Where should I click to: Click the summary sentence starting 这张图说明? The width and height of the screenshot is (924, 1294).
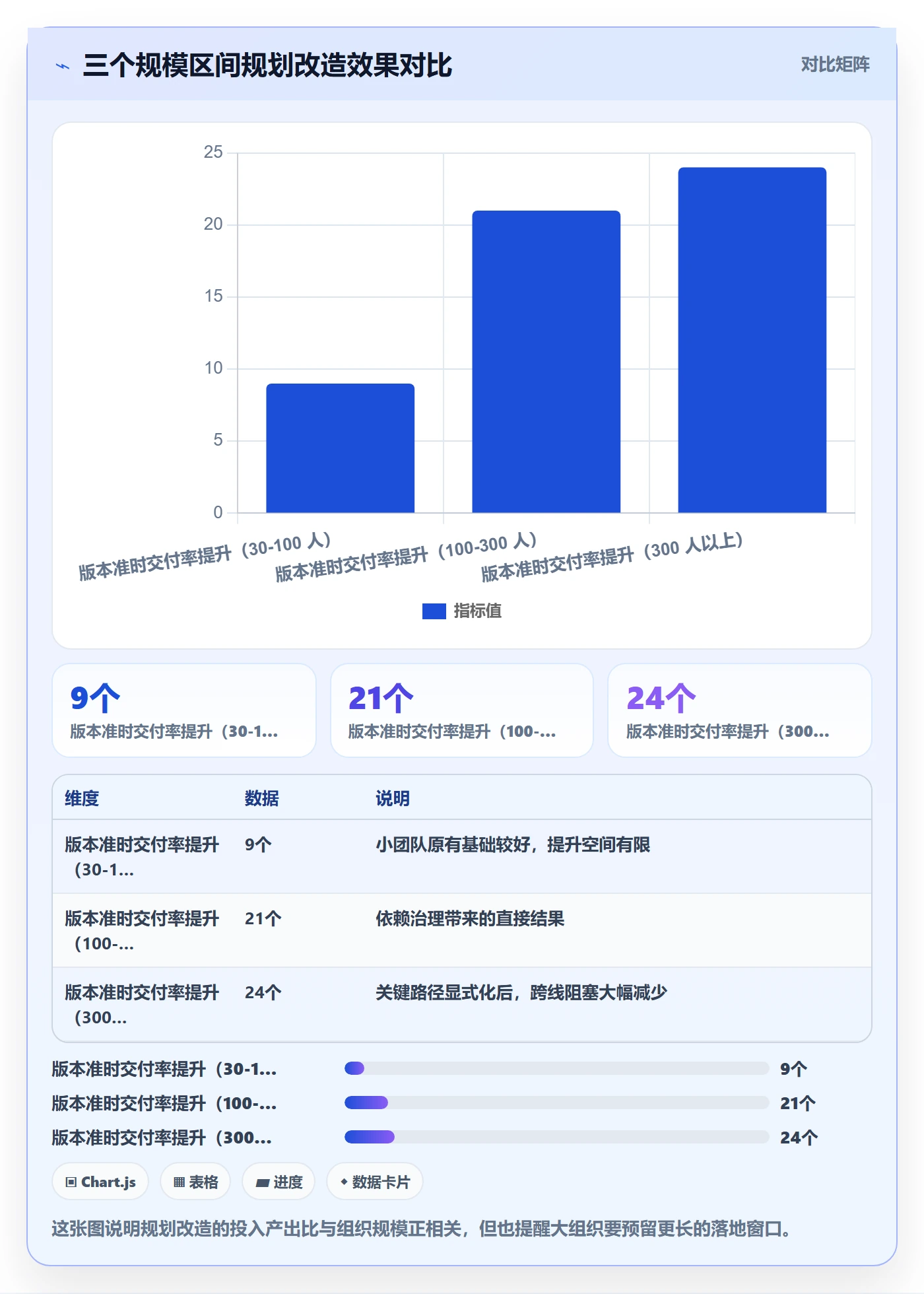421,1229
